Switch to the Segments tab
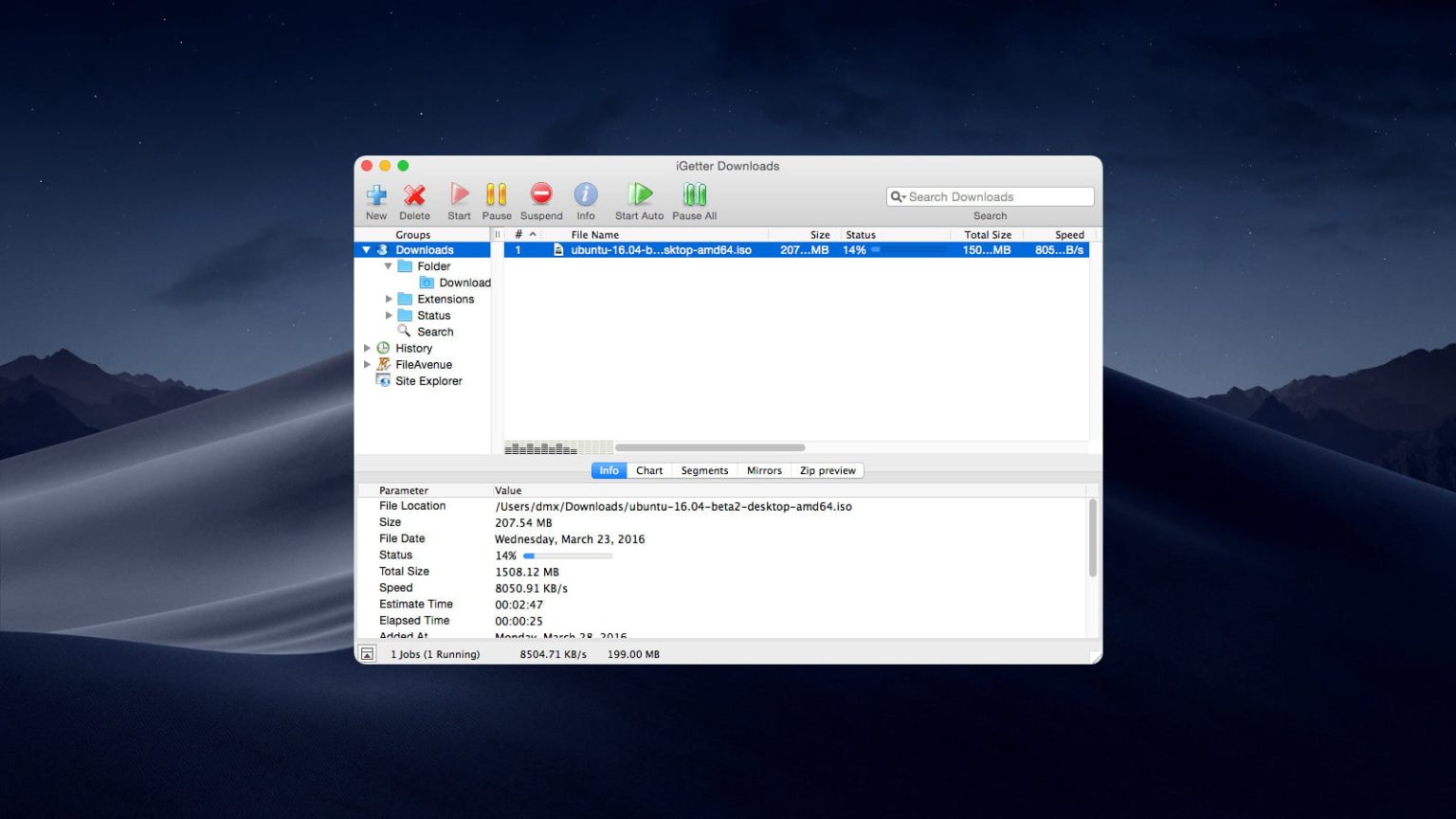 click(704, 470)
